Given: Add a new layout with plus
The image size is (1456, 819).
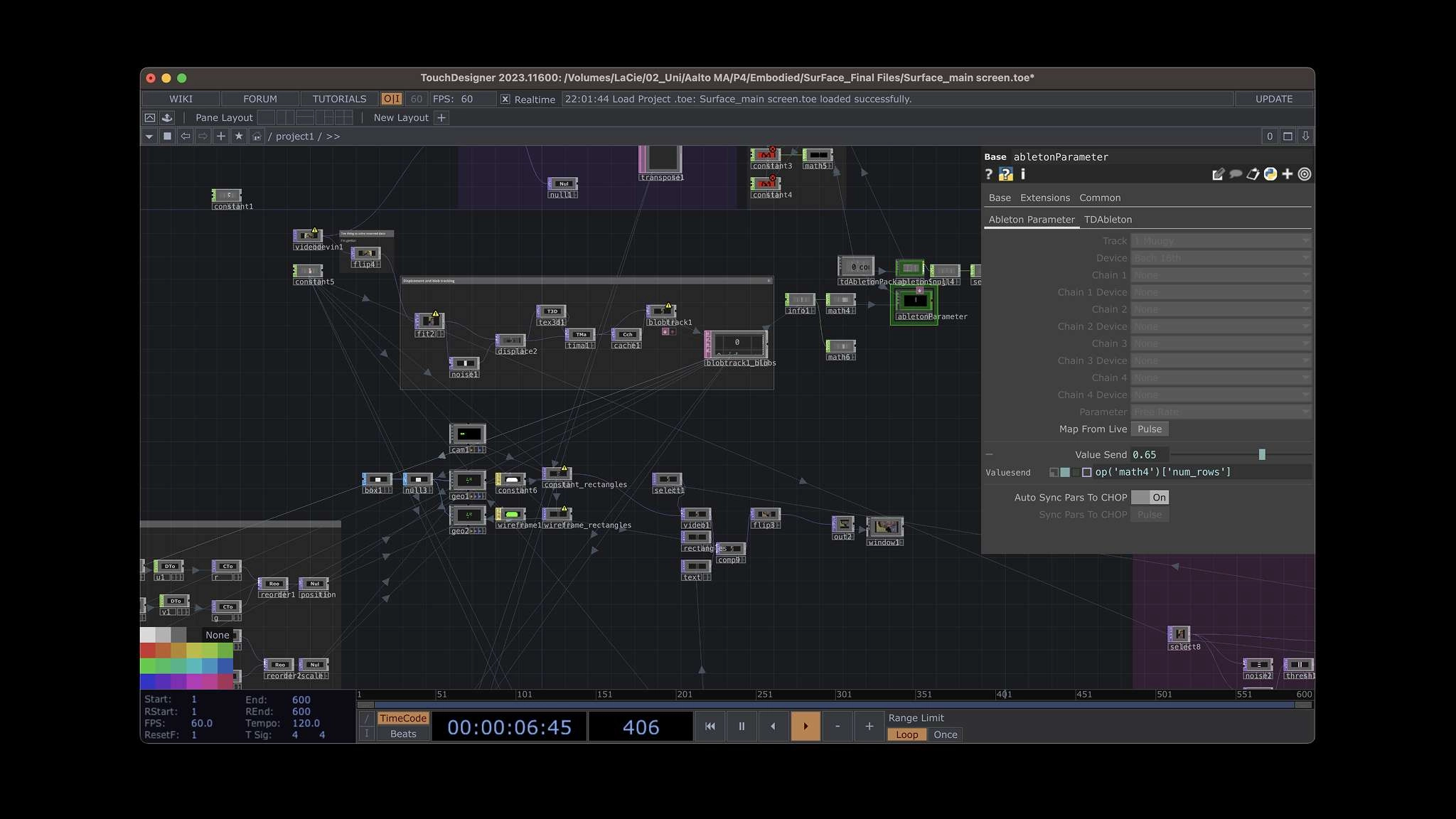Looking at the screenshot, I should point(441,117).
